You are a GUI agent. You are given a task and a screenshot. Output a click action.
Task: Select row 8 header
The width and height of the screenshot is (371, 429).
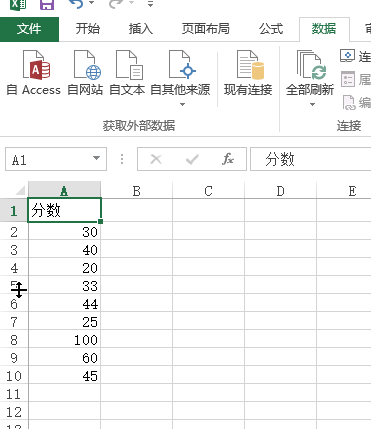click(14, 339)
